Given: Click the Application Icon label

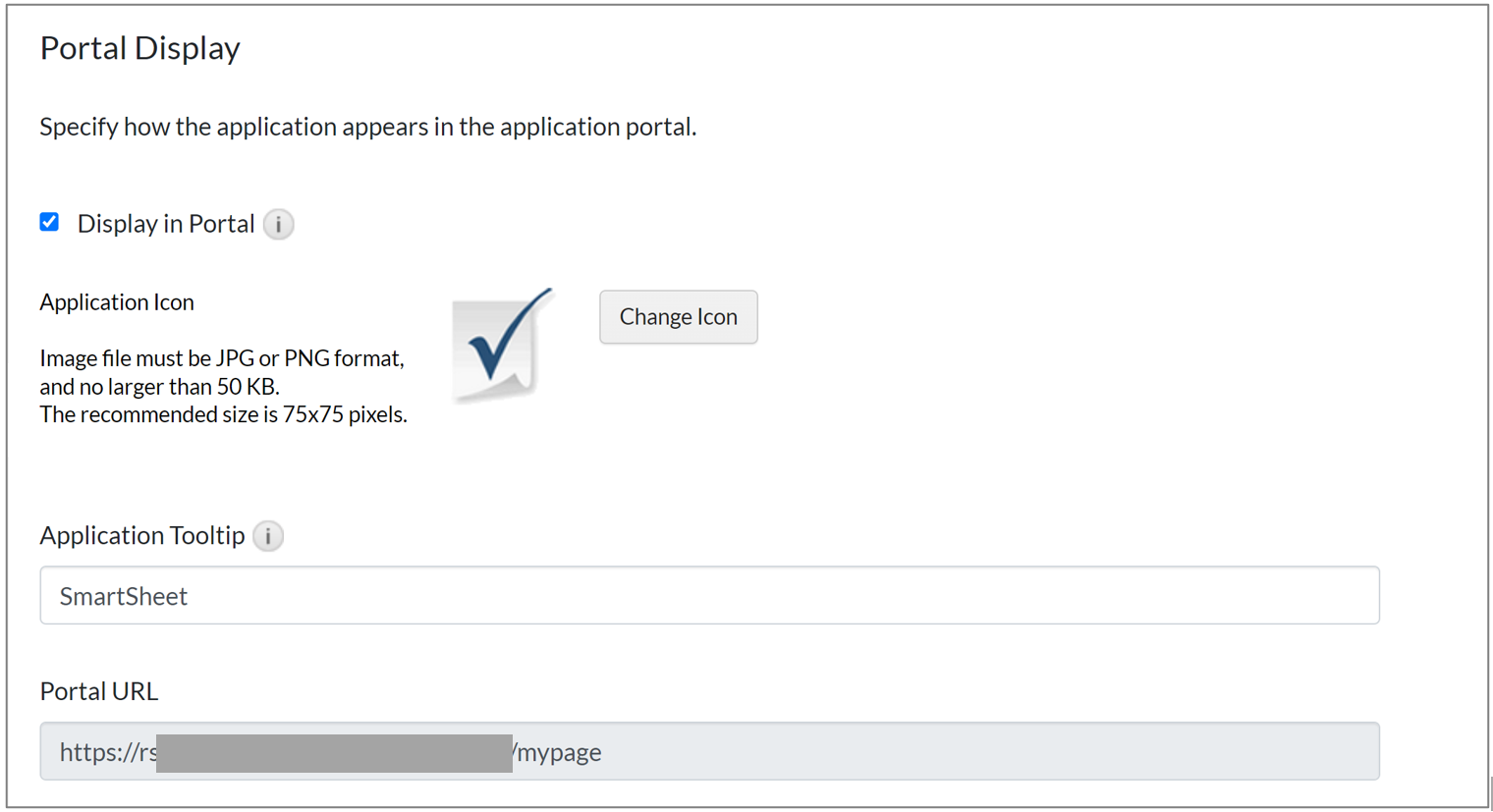Looking at the screenshot, I should coord(117,302).
